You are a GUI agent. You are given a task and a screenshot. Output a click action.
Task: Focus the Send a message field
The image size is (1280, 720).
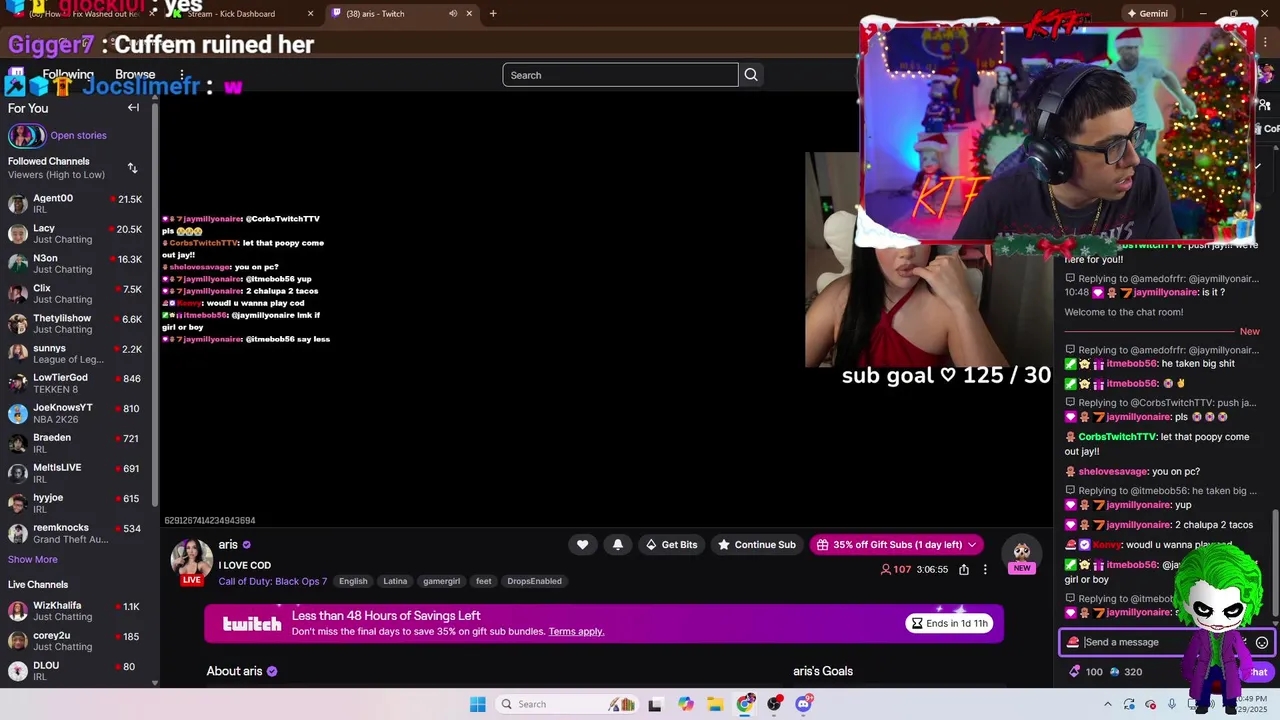point(1165,643)
